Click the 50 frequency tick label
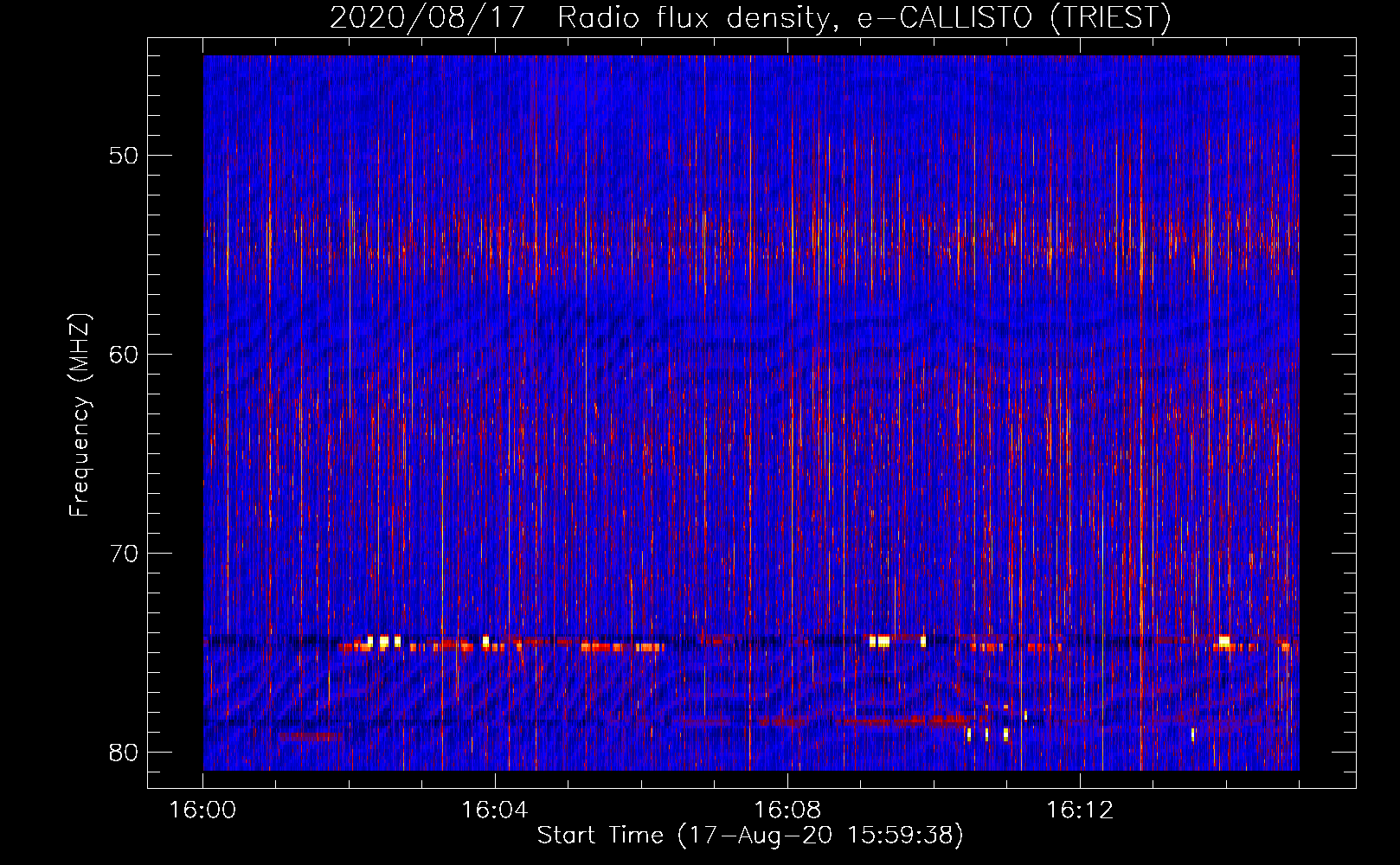Image resolution: width=1400 pixels, height=865 pixels. 125,156
